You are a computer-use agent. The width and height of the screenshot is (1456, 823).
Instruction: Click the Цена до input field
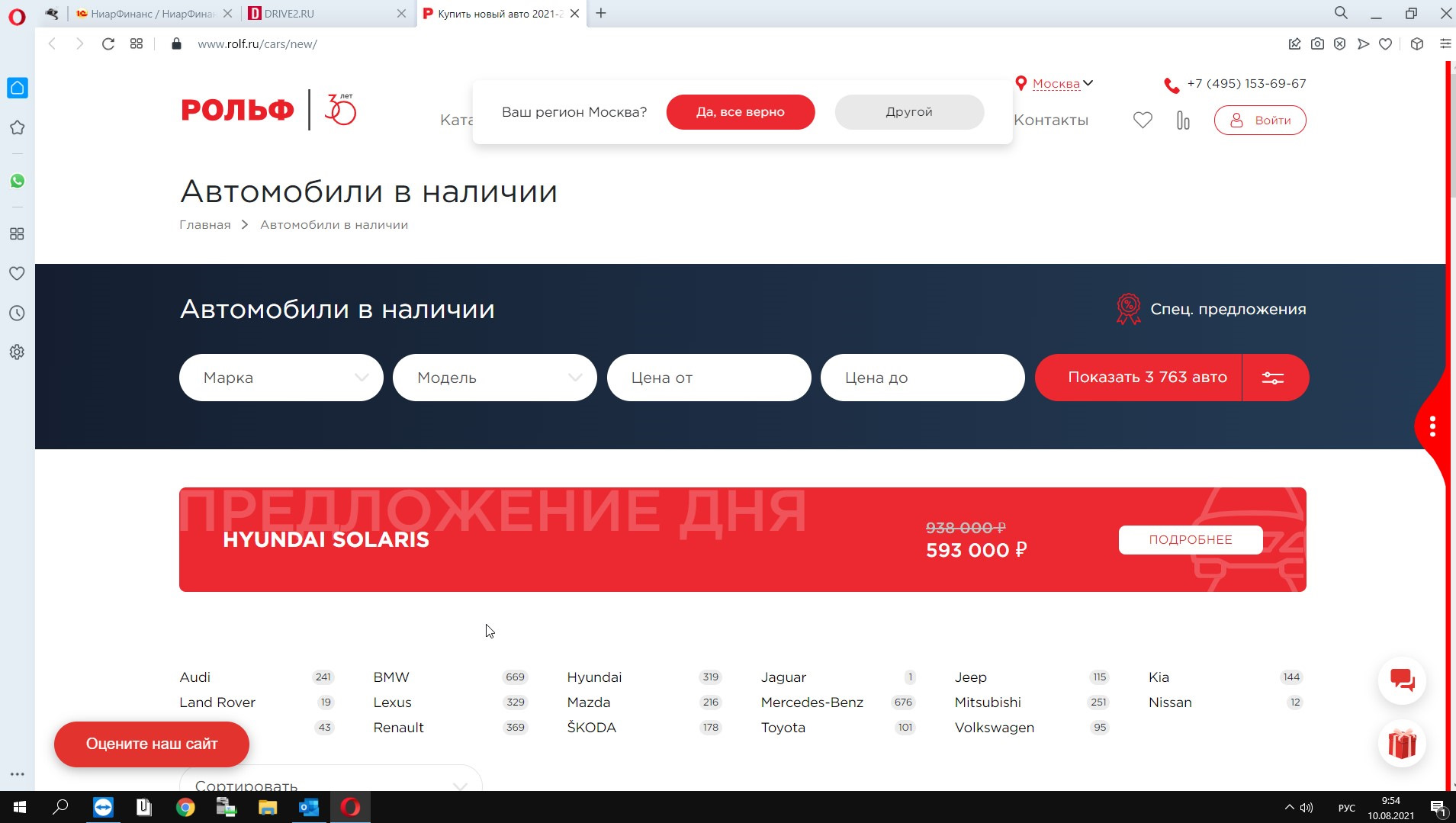[923, 378]
